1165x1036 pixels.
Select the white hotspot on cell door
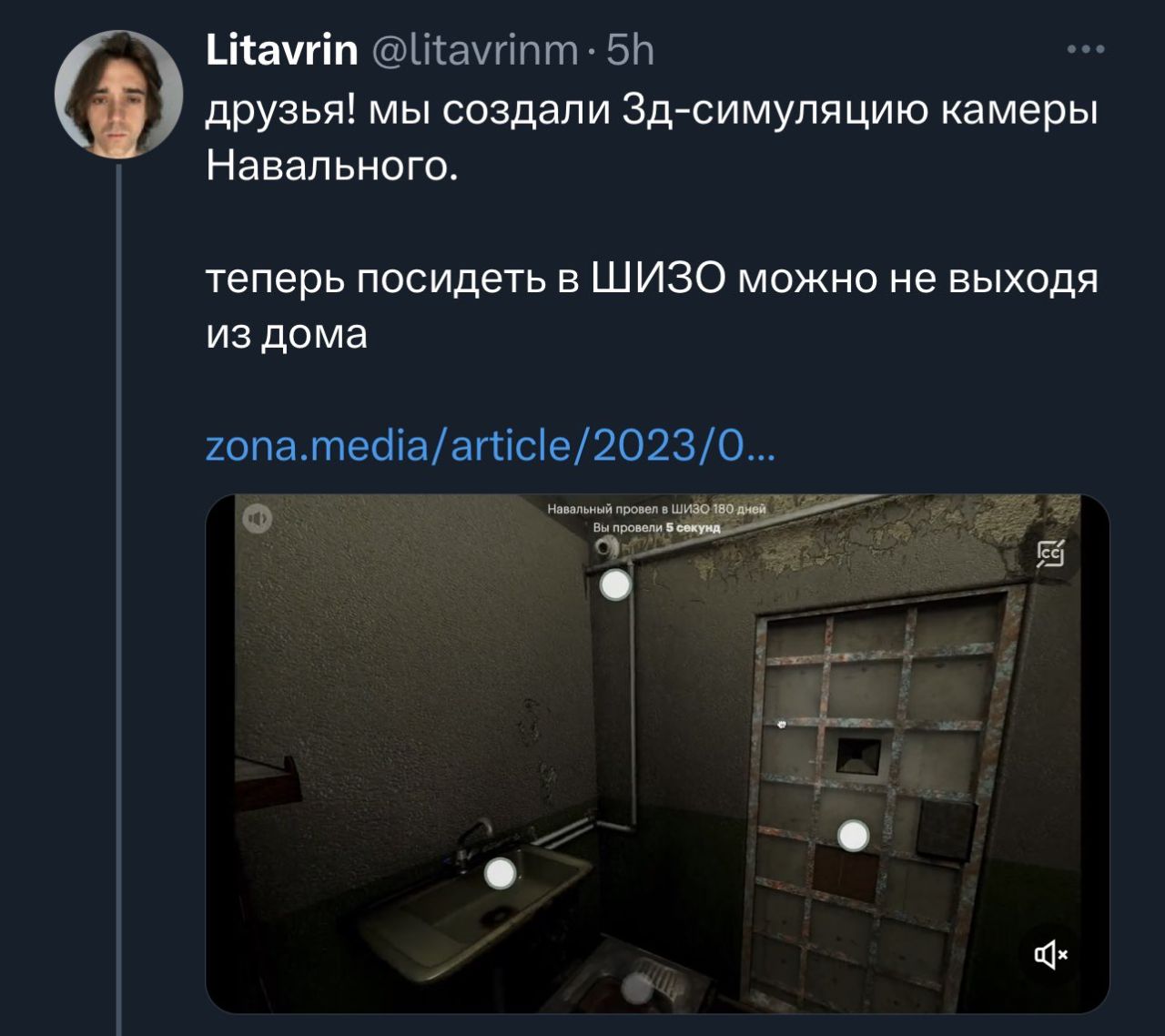coord(853,835)
